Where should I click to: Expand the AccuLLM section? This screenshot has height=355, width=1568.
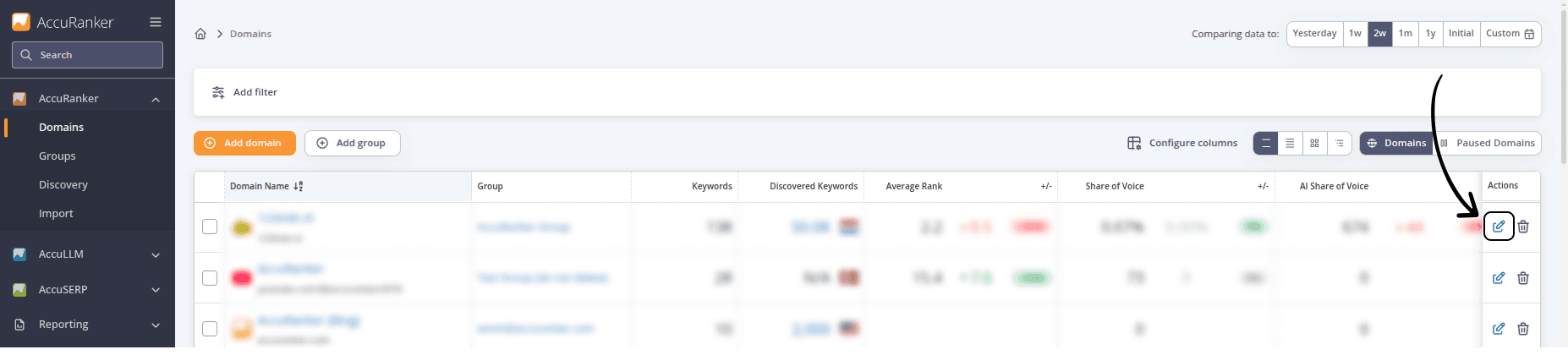click(x=156, y=254)
